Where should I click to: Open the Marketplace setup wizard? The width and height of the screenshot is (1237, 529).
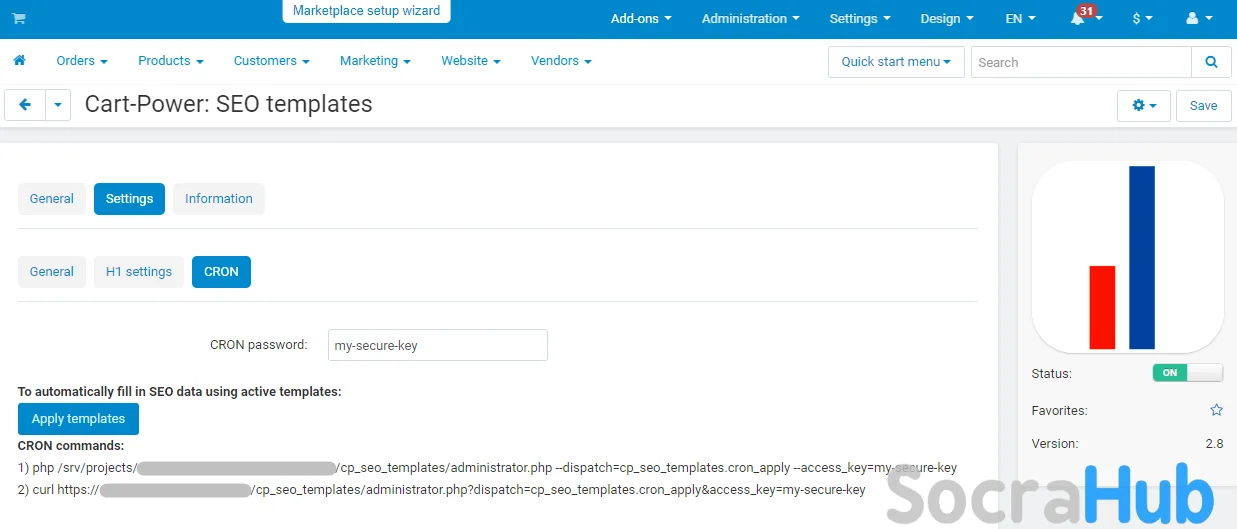pos(366,11)
